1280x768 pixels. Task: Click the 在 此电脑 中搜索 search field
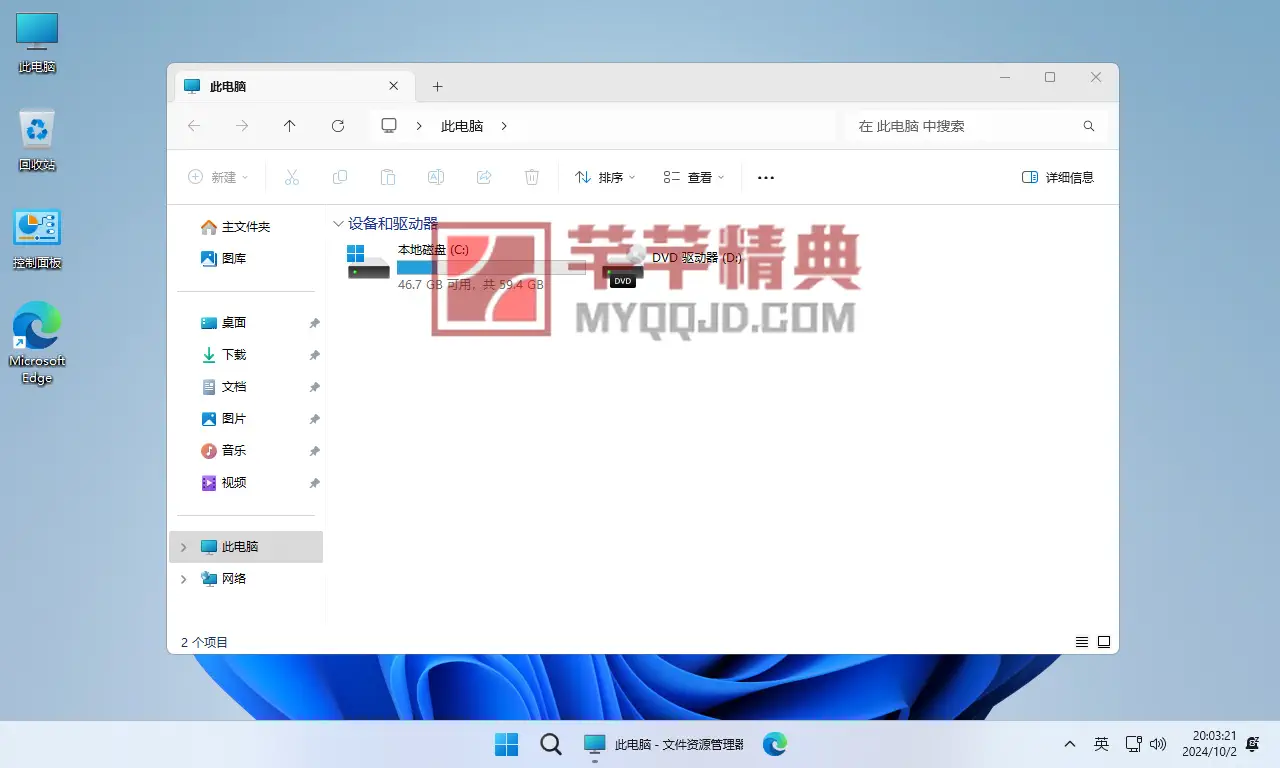coord(960,127)
